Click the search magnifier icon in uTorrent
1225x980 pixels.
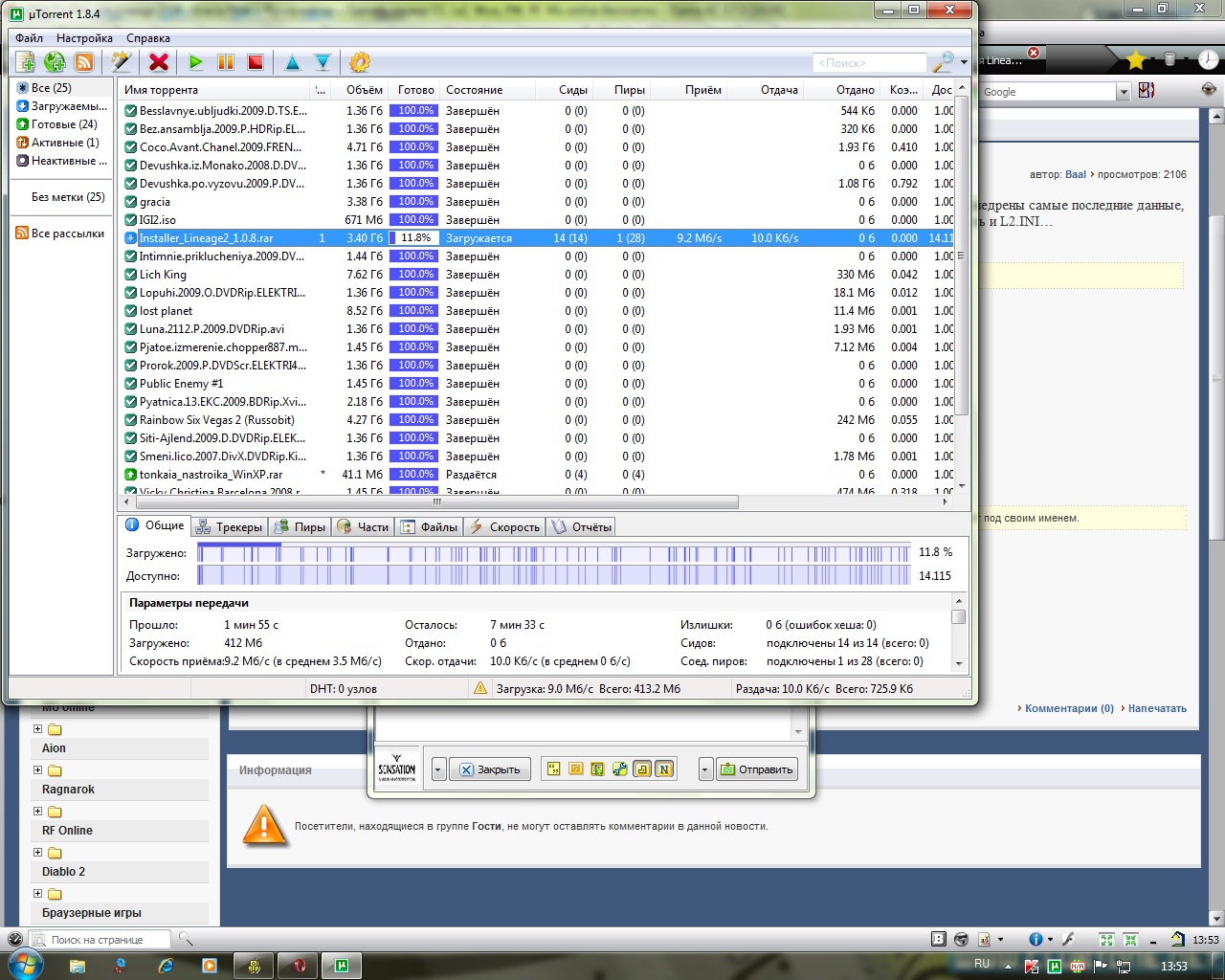click(x=943, y=62)
